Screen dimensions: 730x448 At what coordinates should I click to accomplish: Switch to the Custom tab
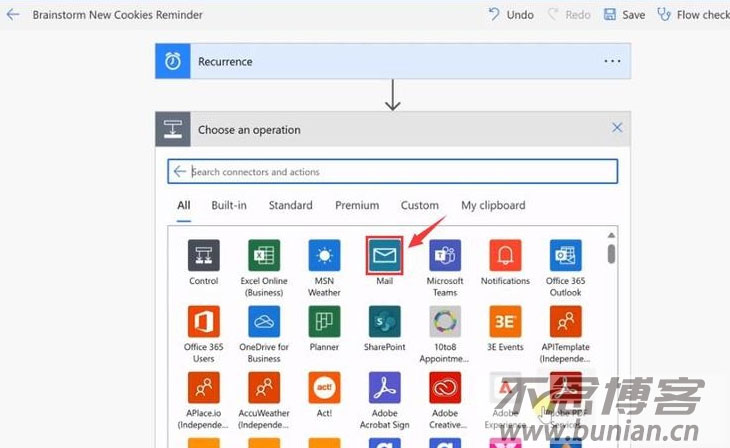click(419, 205)
